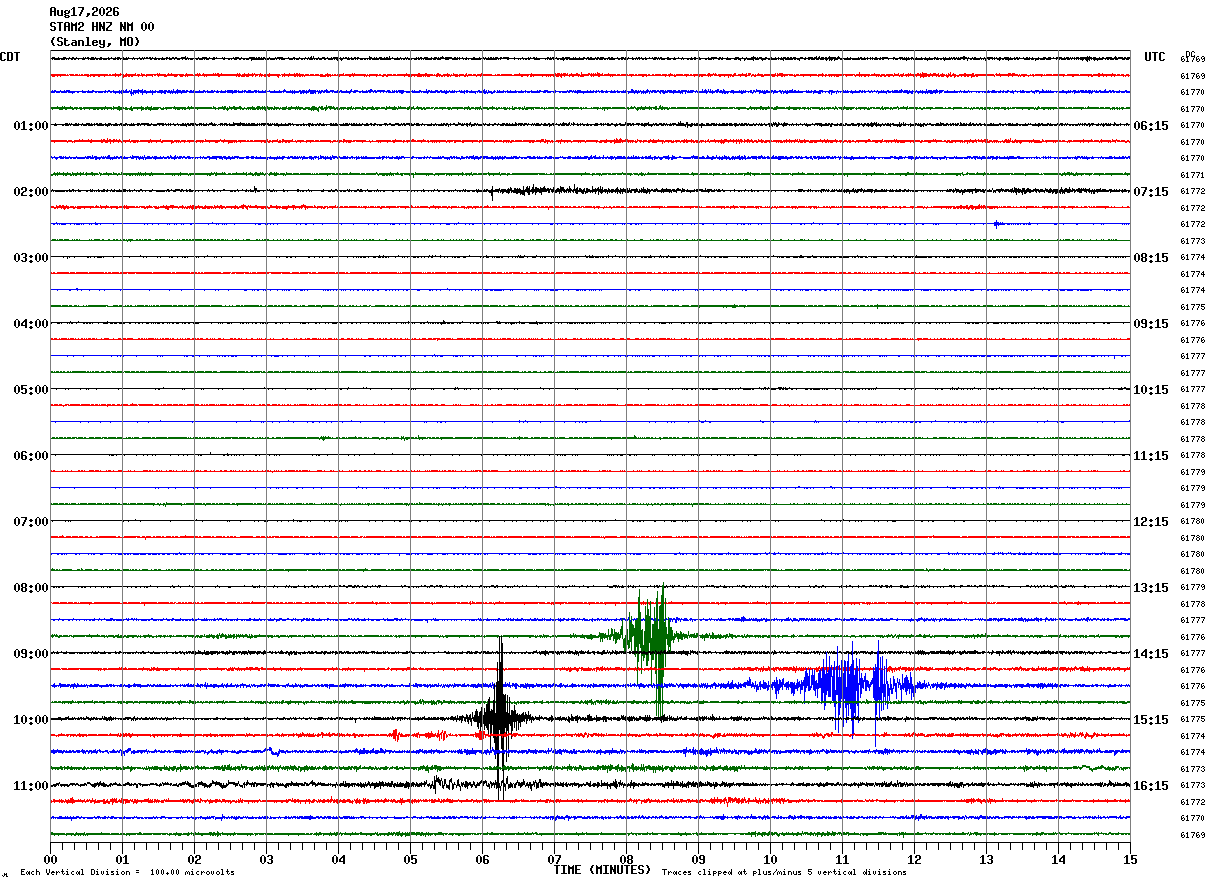Select the 11:00 CDT row label
Viewport: 1210px width, 886px height.
click(x=30, y=785)
